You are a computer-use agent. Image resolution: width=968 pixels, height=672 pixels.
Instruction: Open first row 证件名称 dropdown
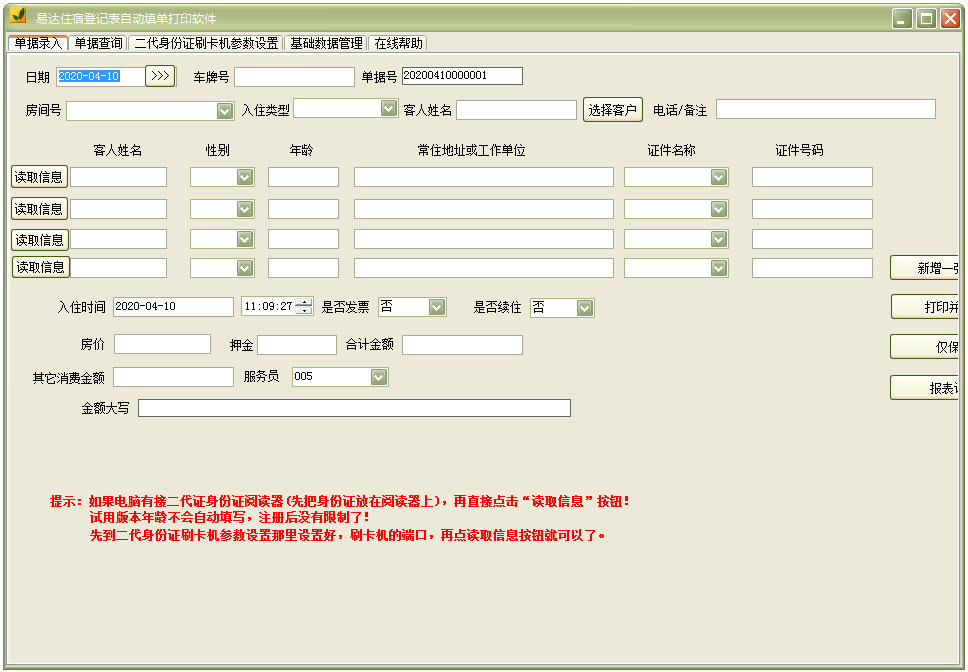(x=719, y=177)
